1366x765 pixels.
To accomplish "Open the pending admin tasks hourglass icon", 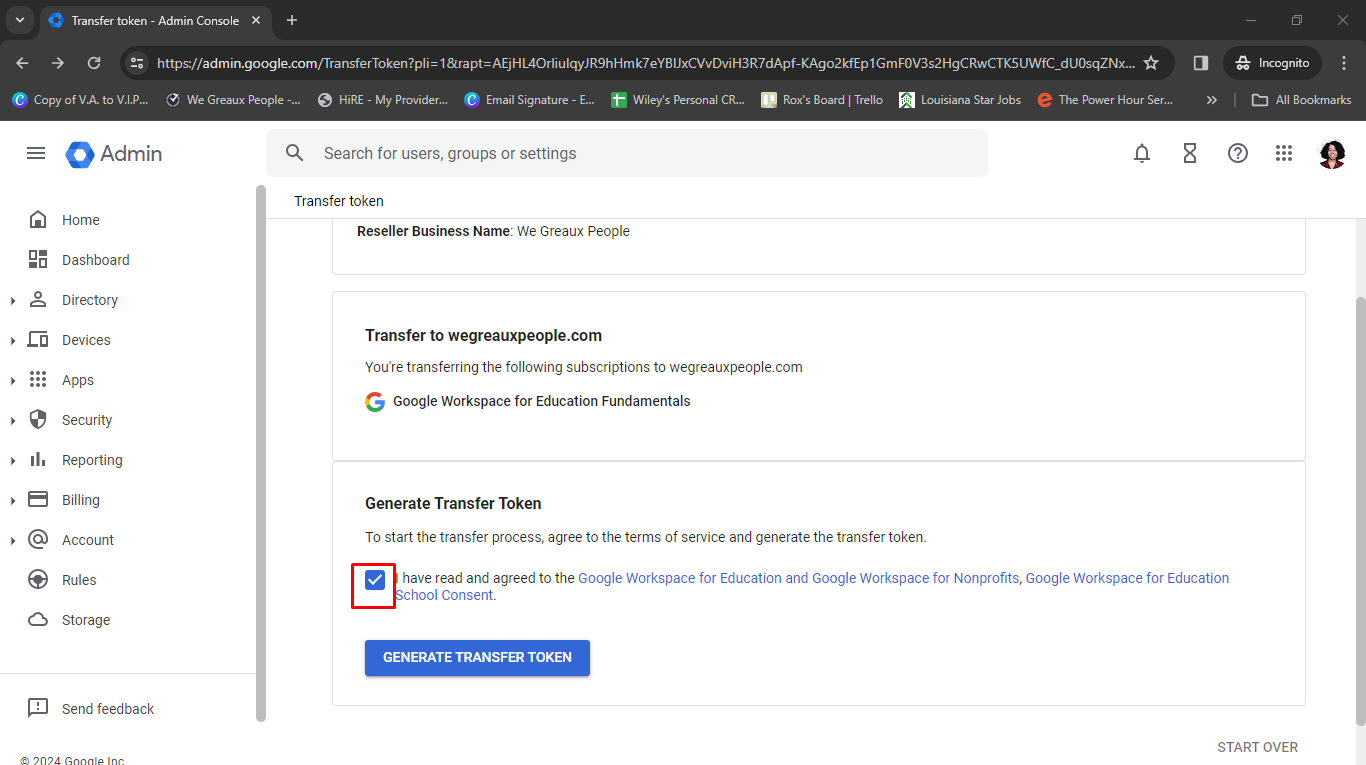I will (1190, 153).
